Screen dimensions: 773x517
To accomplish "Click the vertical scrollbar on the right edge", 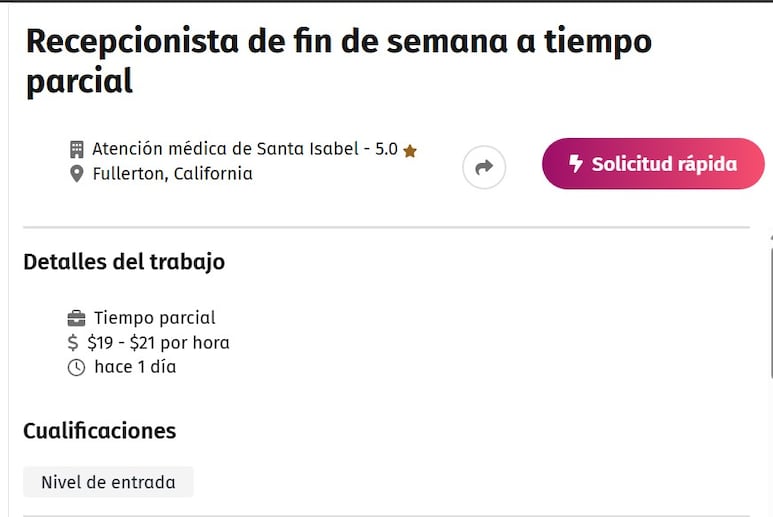I will tap(771, 308).
